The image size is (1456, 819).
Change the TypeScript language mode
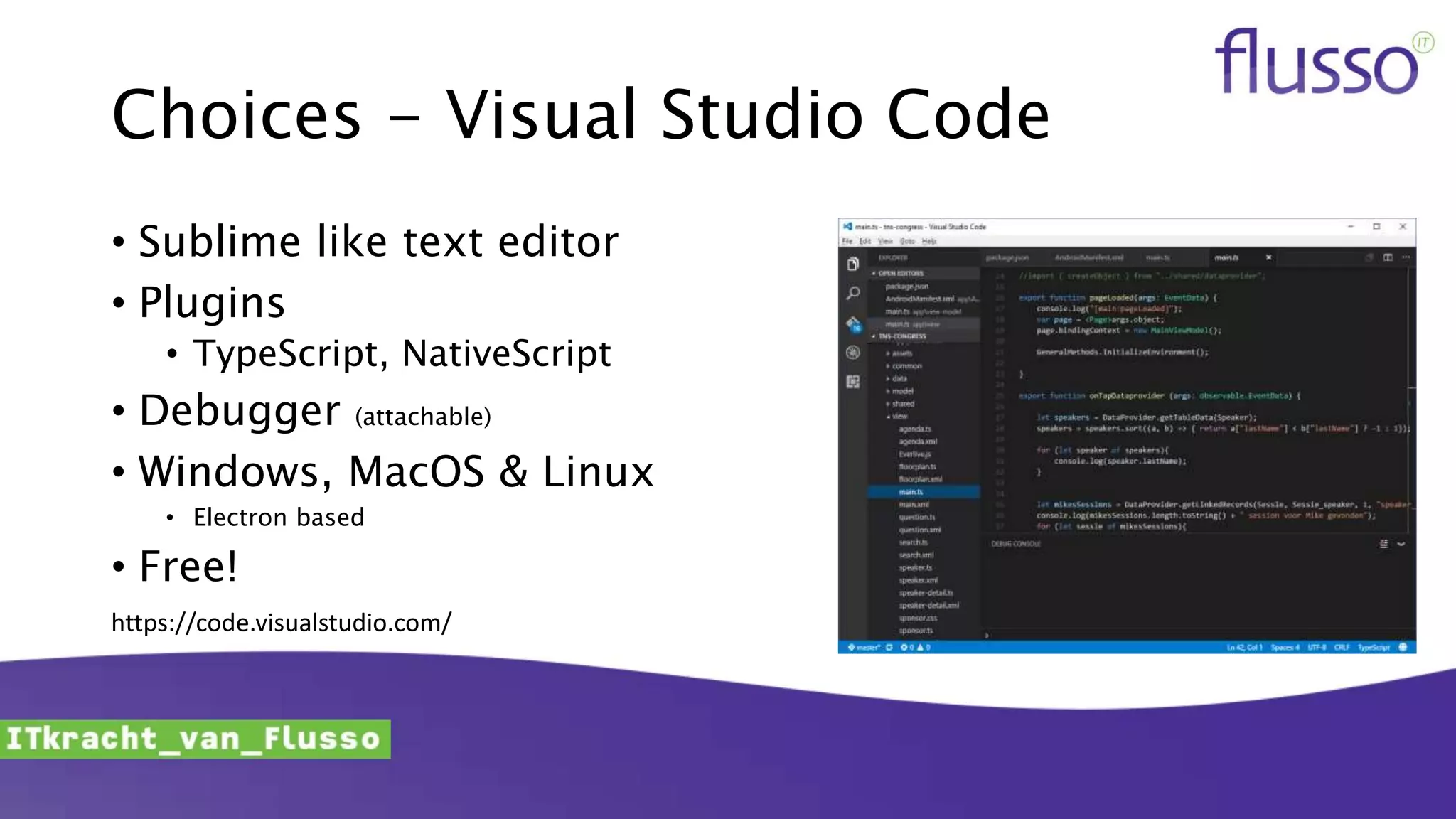[x=1373, y=647]
